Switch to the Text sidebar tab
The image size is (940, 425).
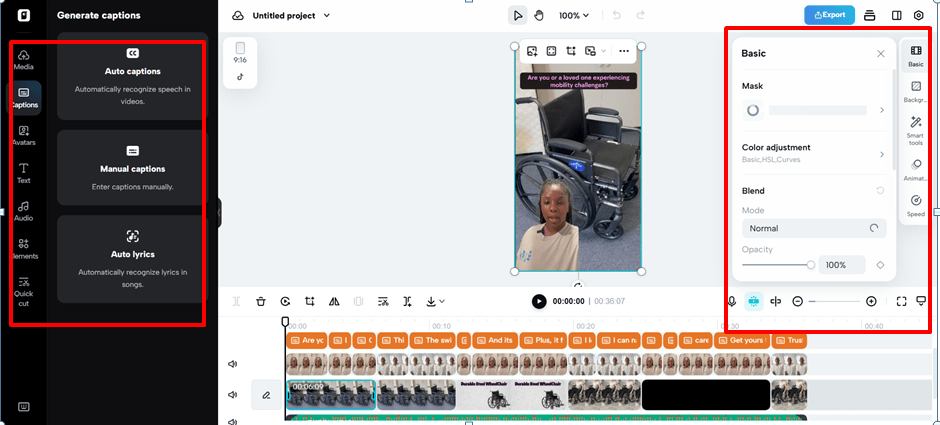pyautogui.click(x=24, y=172)
